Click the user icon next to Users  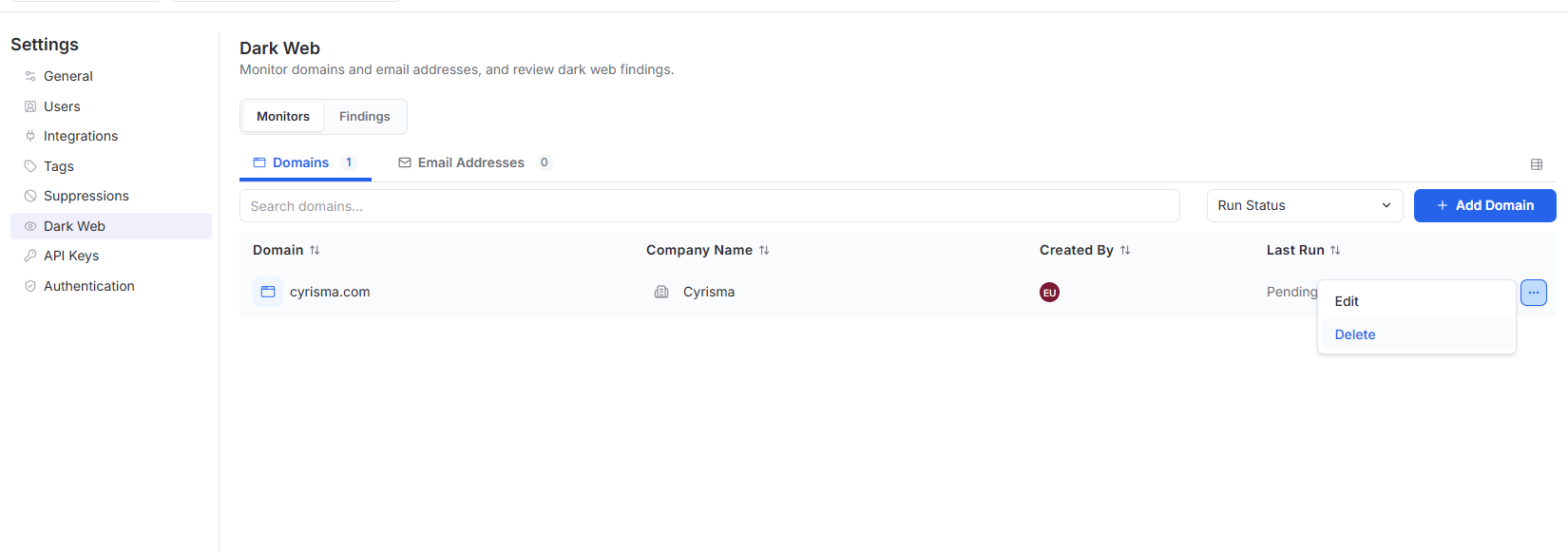click(x=30, y=106)
